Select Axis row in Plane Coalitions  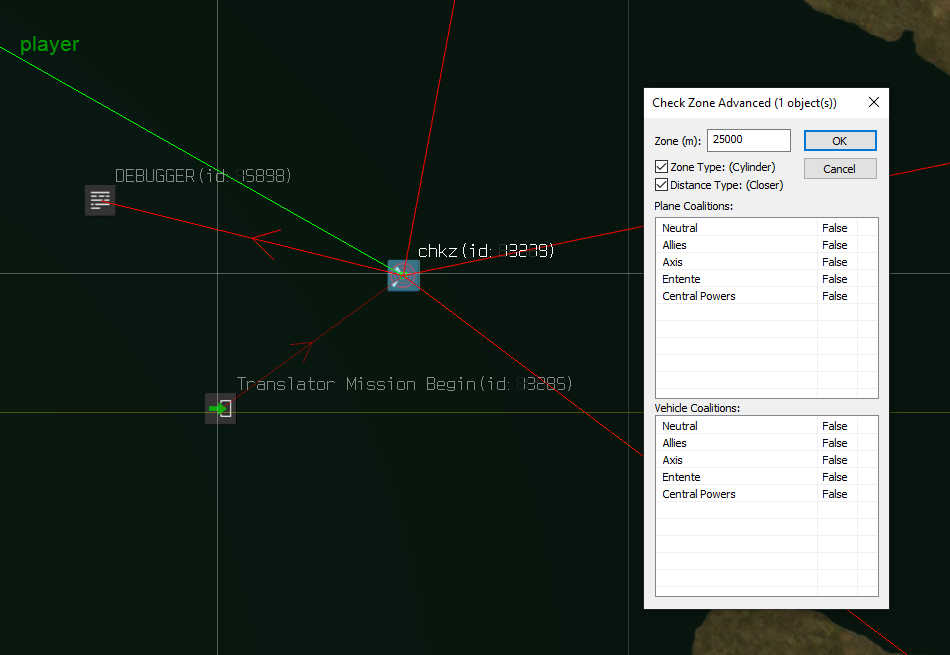pyautogui.click(x=766, y=262)
